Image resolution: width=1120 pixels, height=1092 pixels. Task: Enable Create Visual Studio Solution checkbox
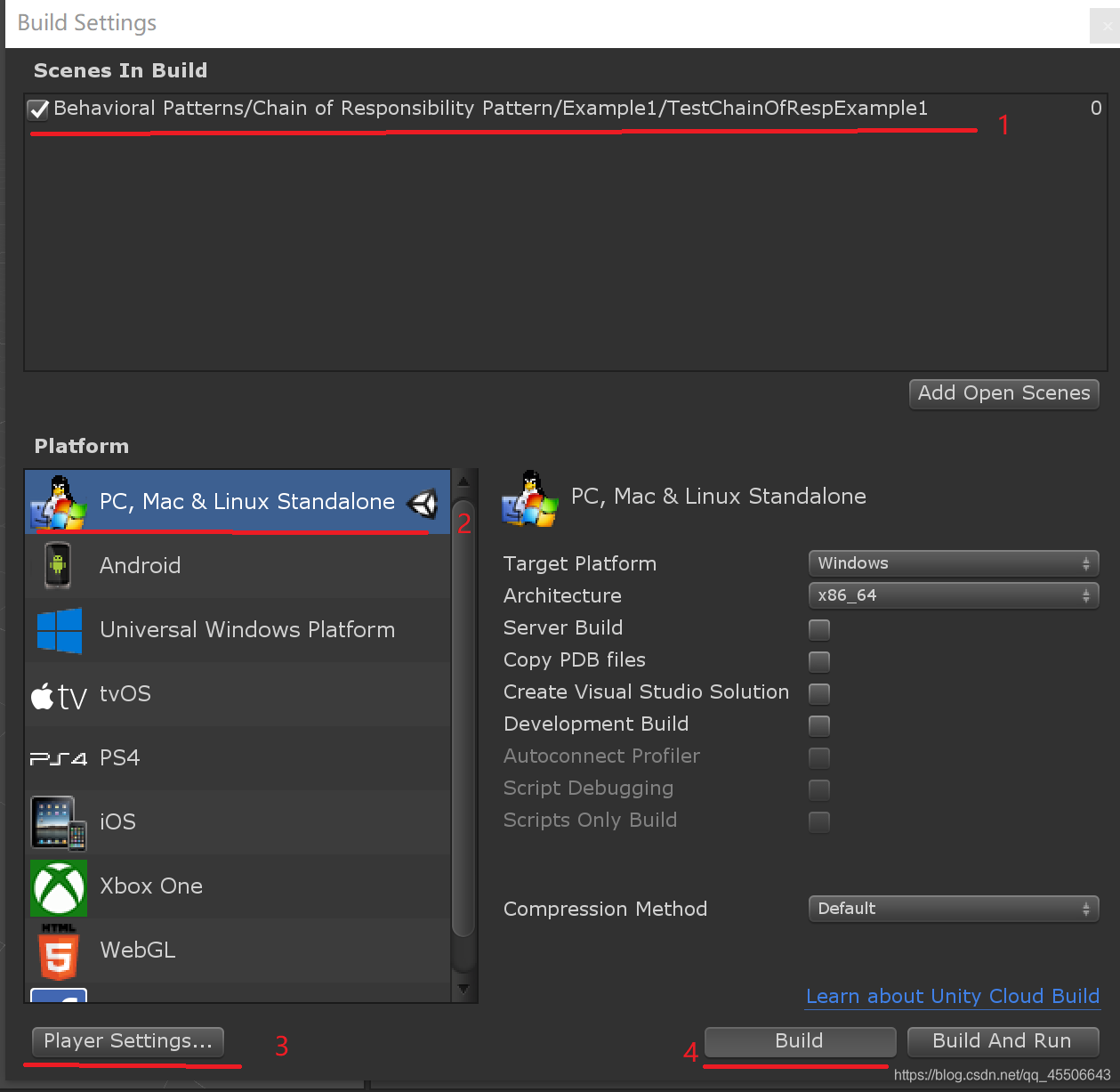[x=819, y=693]
